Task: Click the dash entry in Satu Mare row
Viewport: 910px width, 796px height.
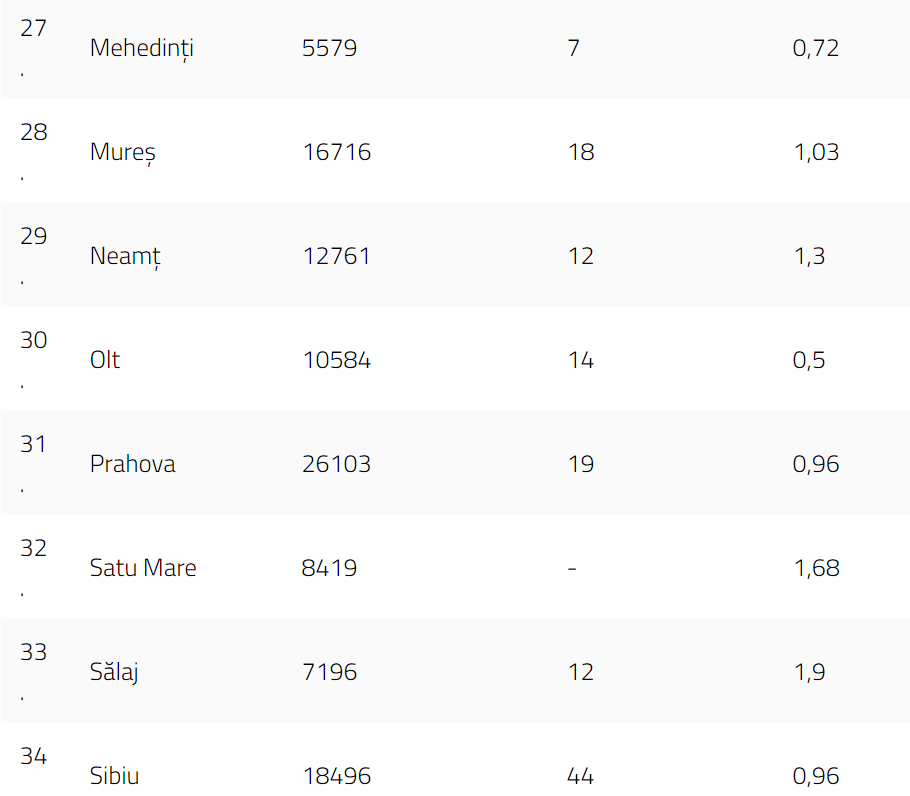Action: click(572, 568)
